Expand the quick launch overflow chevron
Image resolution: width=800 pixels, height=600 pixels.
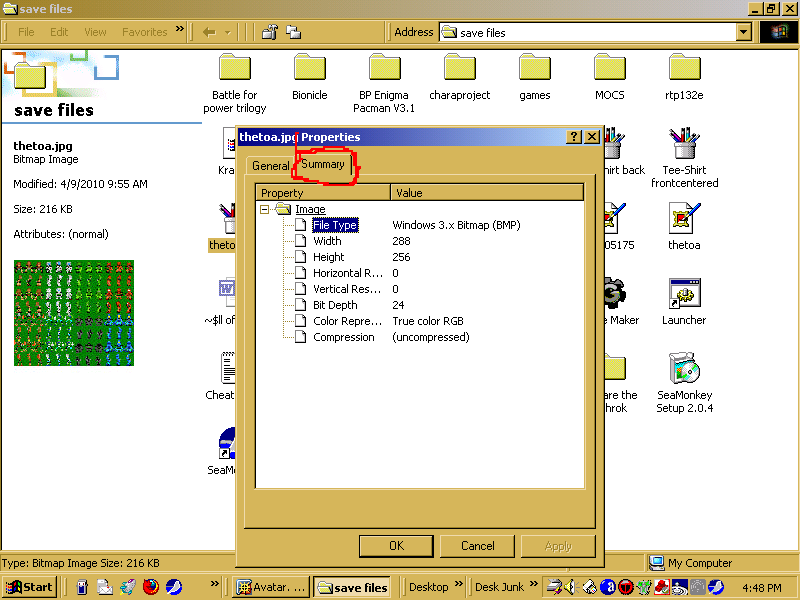[x=214, y=584]
